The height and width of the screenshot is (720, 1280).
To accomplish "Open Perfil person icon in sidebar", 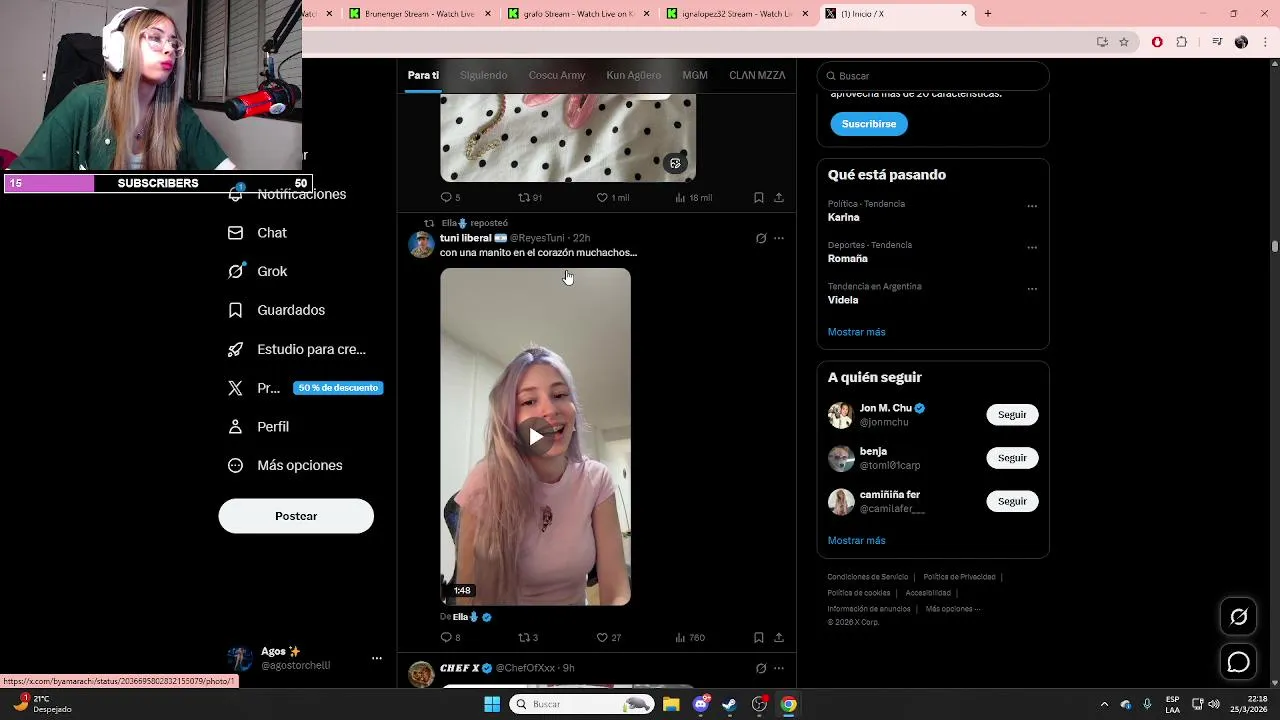I will [236, 427].
